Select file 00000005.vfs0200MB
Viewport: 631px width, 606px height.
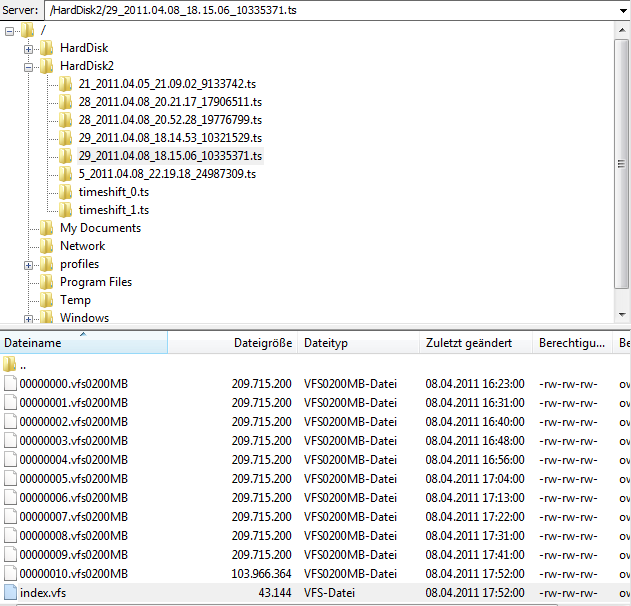pyautogui.click(x=74, y=479)
